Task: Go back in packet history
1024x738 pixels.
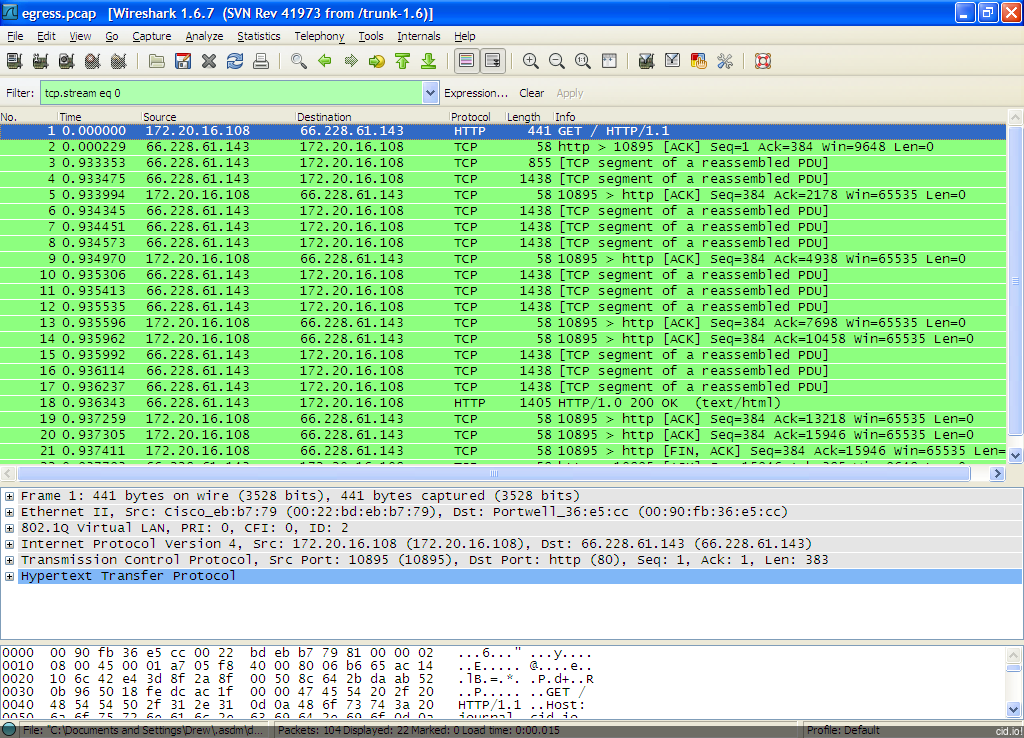Action: click(325, 61)
